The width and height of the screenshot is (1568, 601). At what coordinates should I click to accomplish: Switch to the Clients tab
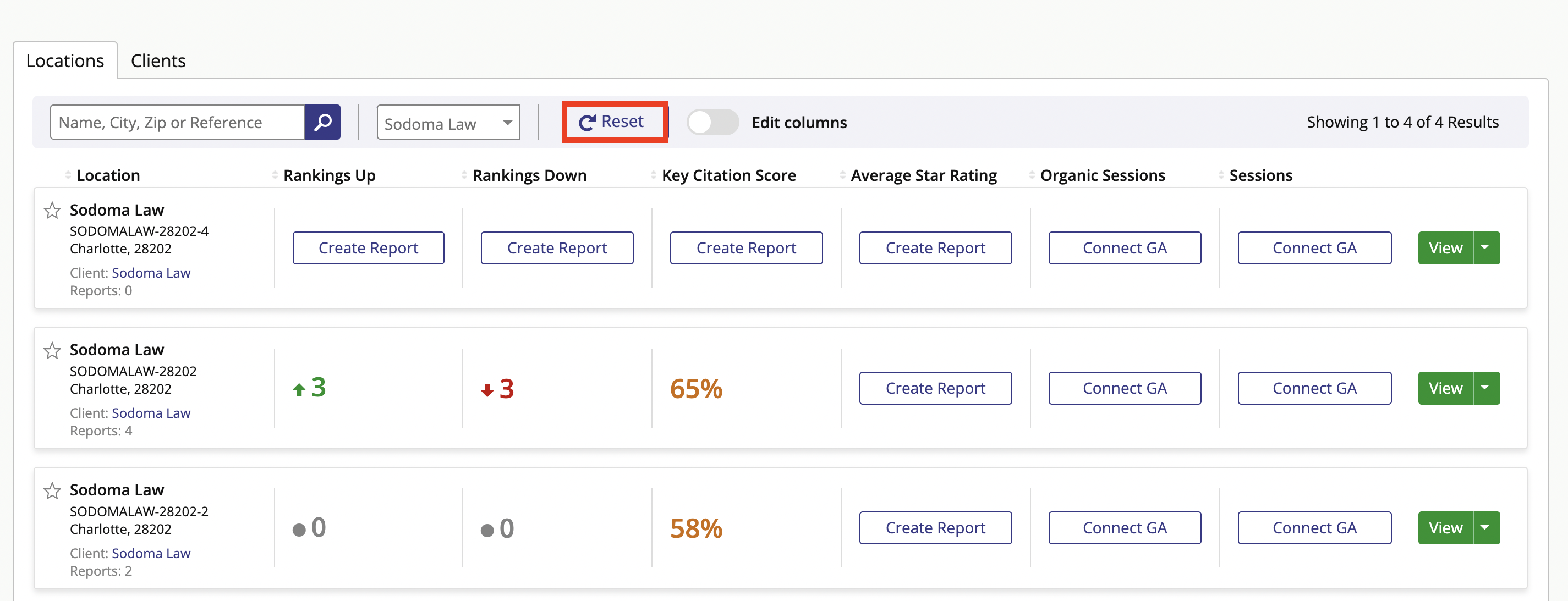coord(158,60)
